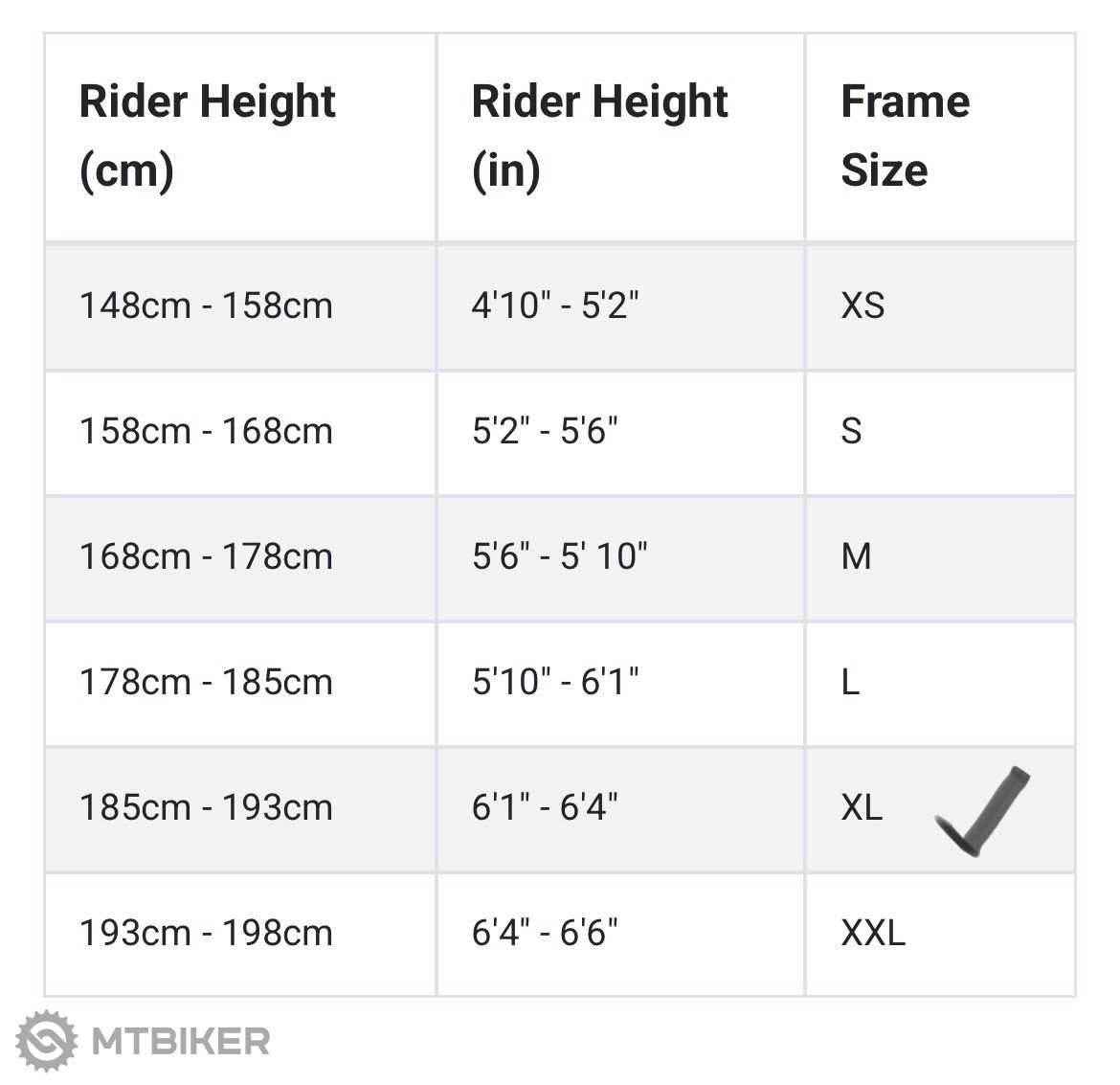
Task: Select the S frame size cell
Action: coord(851,432)
